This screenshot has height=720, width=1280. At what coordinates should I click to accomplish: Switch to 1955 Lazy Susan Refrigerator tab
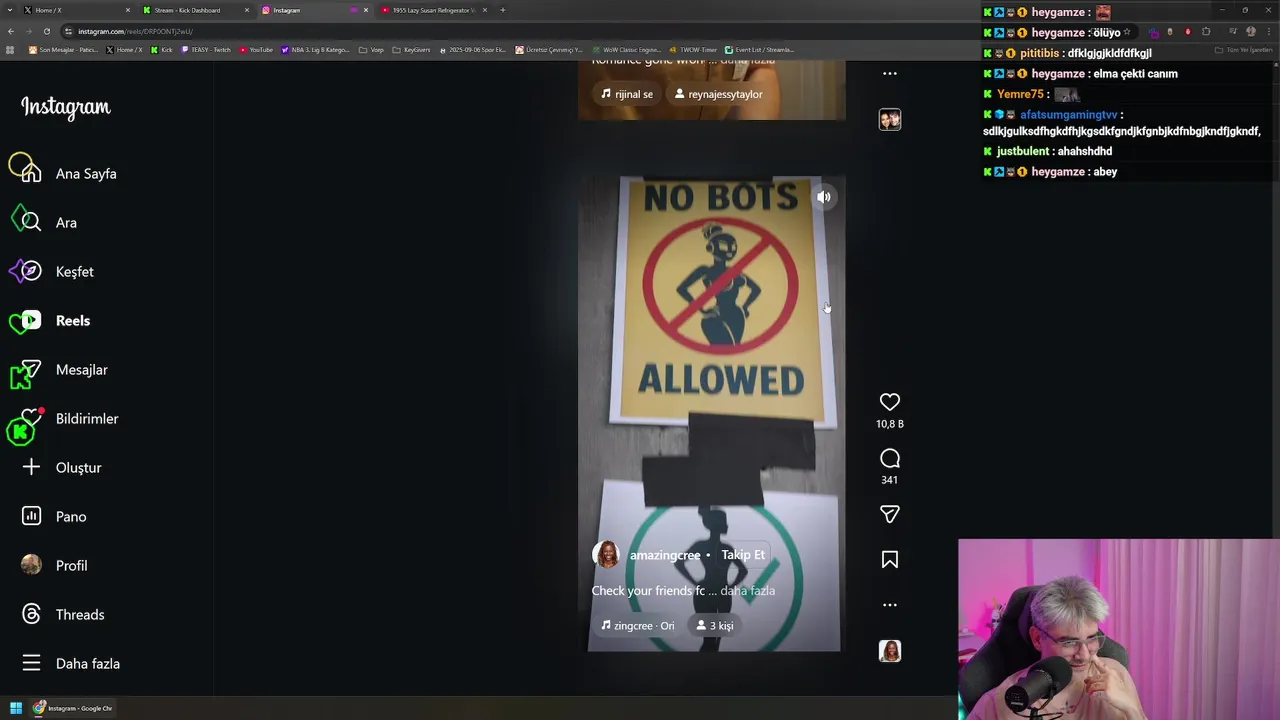[x=433, y=10]
